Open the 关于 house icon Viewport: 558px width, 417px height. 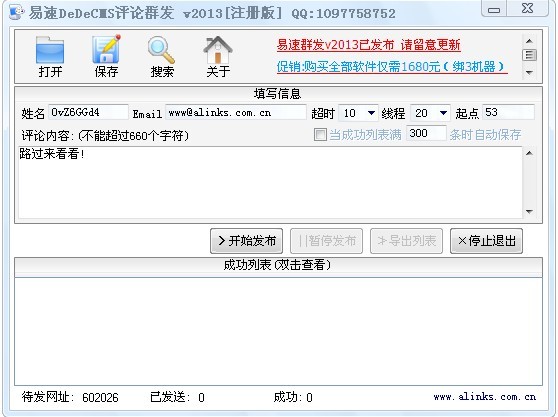(x=218, y=57)
